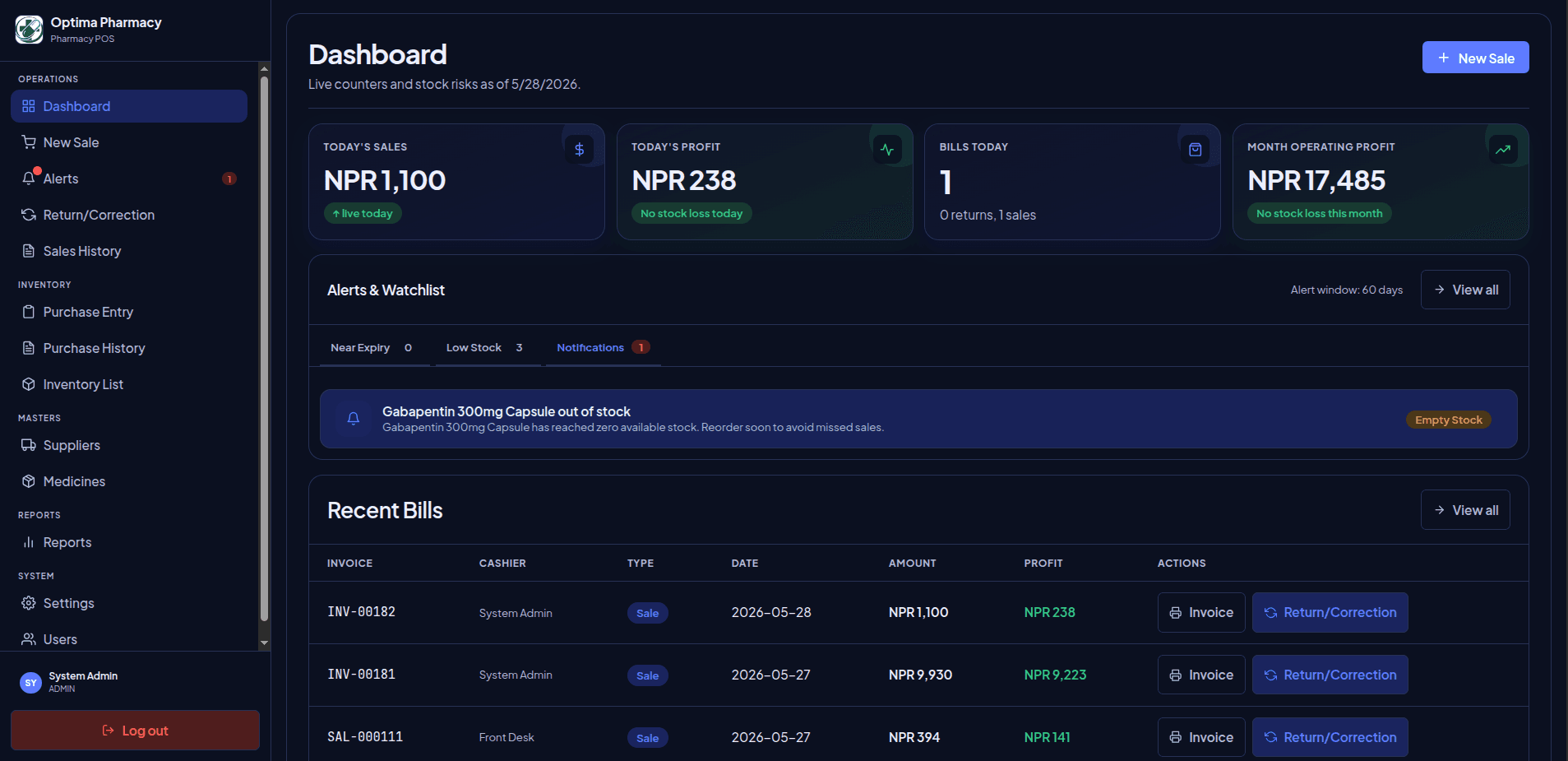Viewport: 1568px width, 761px height.
Task: Switch to the Near Expiry tab
Action: pos(374,348)
